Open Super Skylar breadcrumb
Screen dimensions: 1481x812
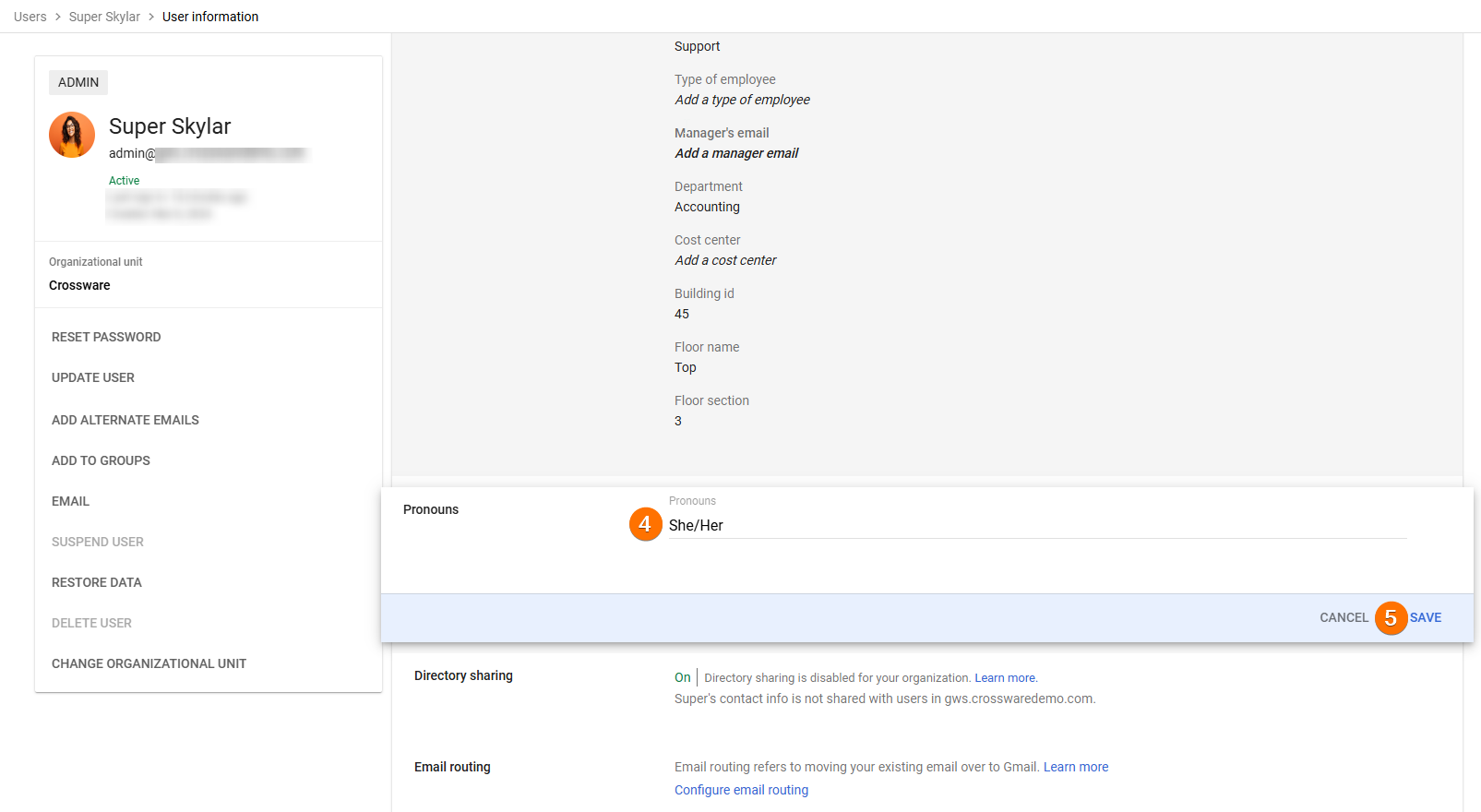tap(104, 17)
